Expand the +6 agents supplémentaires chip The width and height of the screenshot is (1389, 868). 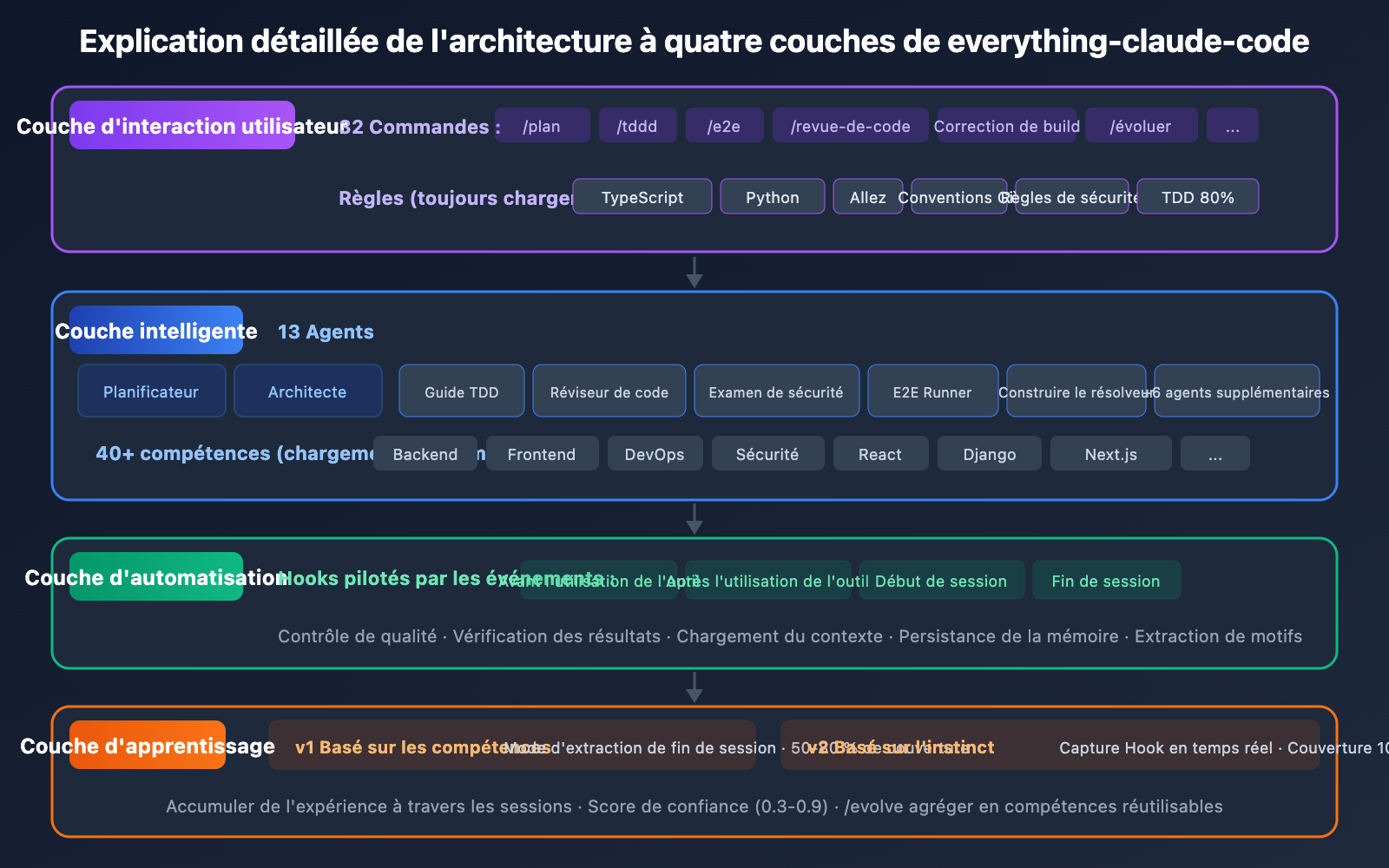tap(1236, 391)
